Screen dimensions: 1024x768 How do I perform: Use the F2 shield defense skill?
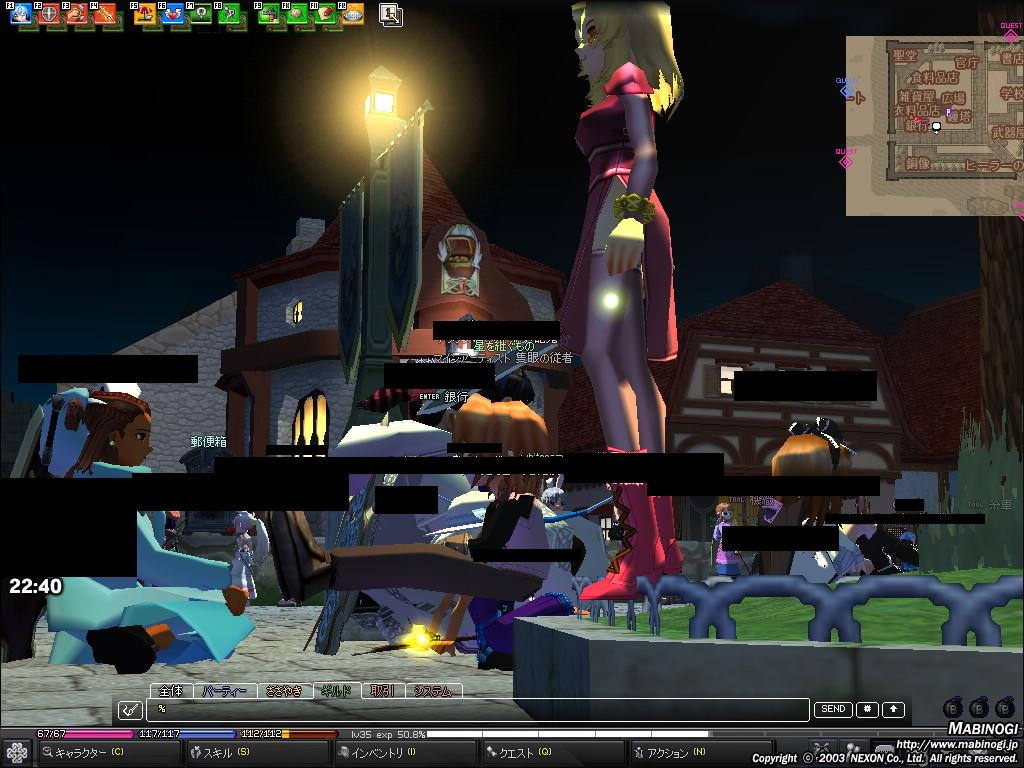point(48,14)
